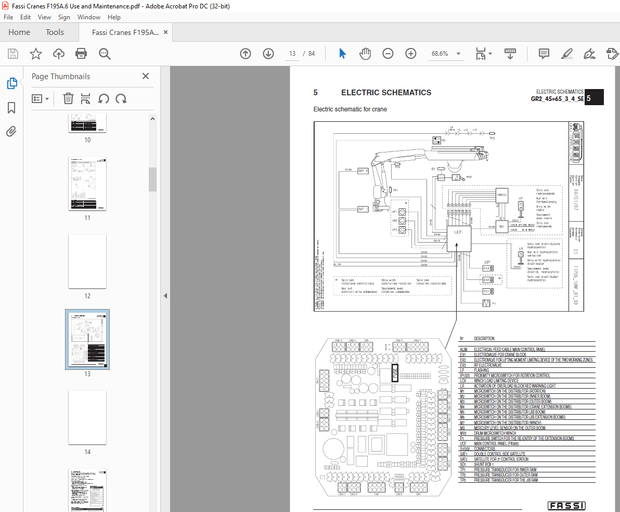Open the View menu
The height and width of the screenshot is (512, 620).
point(44,17)
